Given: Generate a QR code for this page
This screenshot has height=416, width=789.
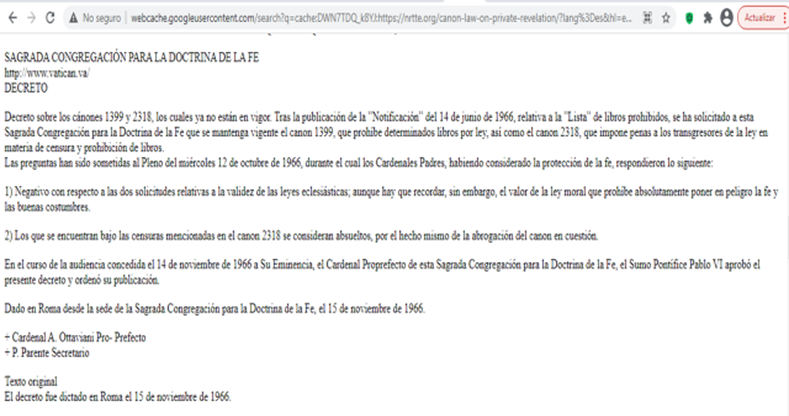Looking at the screenshot, I should (649, 18).
